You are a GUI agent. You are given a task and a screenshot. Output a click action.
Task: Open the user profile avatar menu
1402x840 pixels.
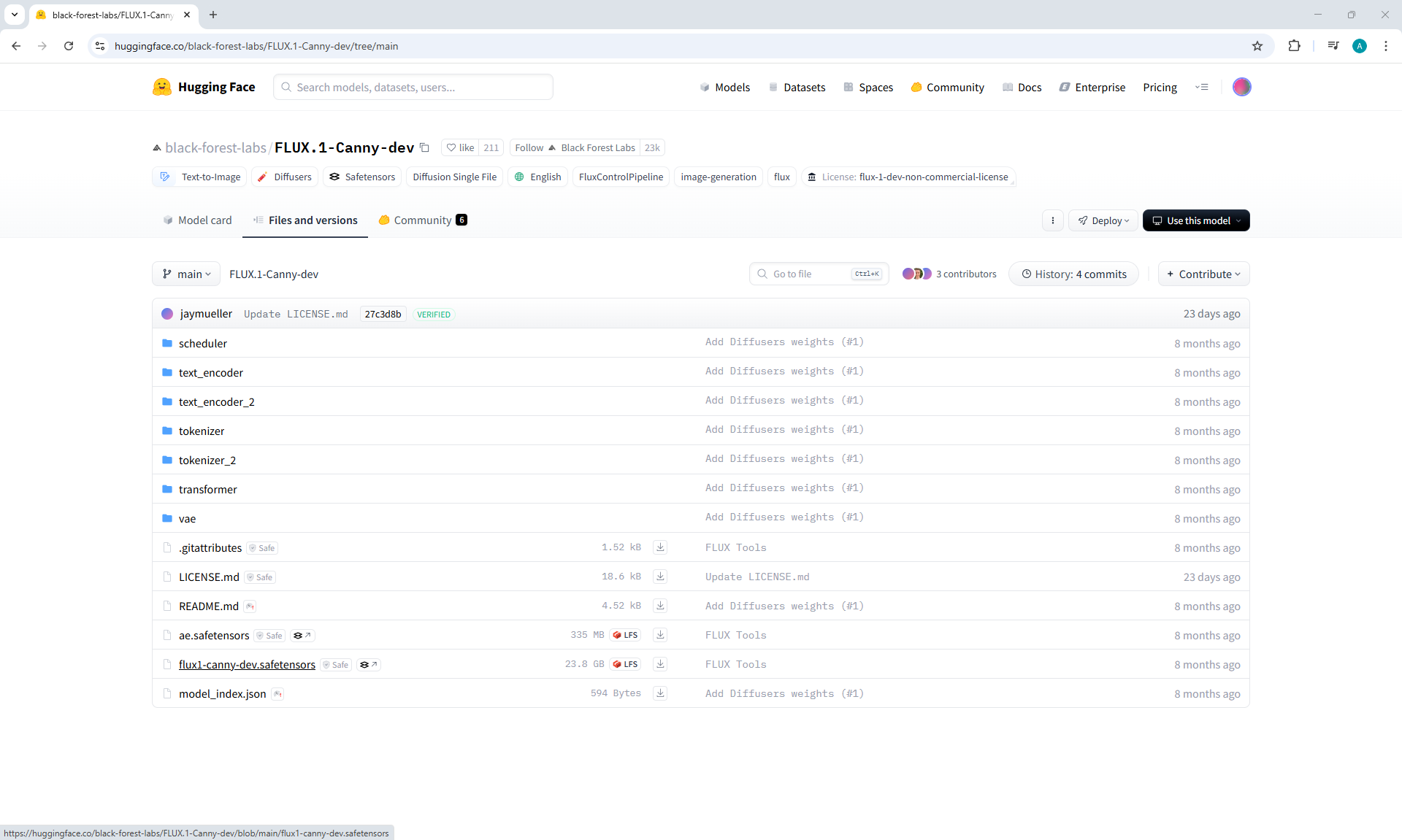pyautogui.click(x=1241, y=87)
